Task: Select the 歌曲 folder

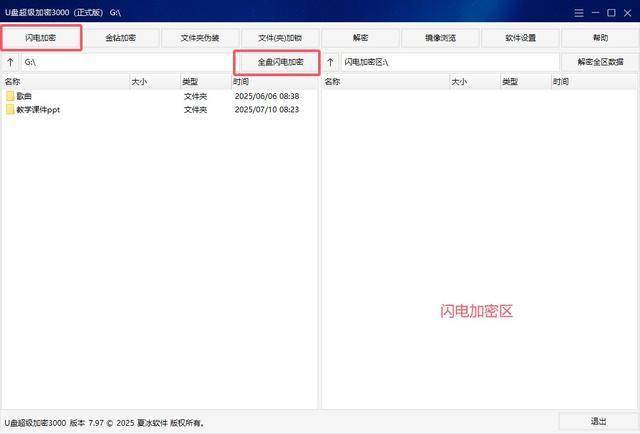Action: [159, 96]
